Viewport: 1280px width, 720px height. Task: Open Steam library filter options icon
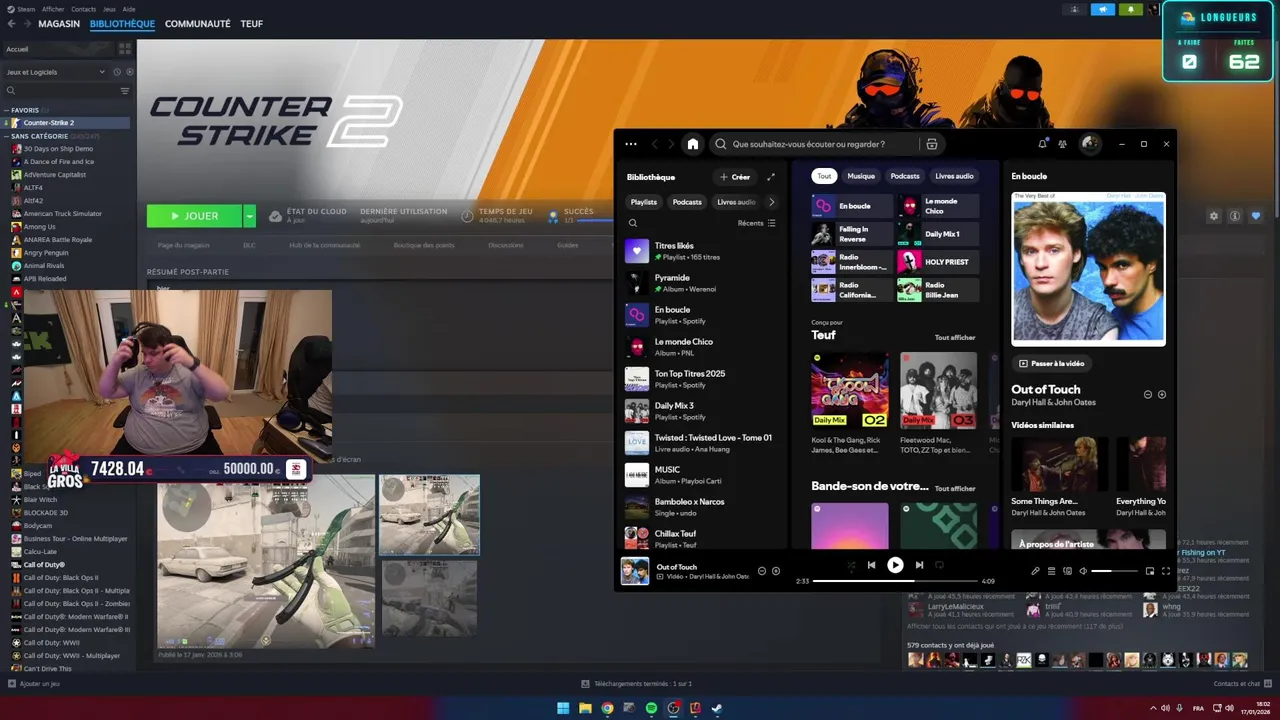tap(125, 91)
